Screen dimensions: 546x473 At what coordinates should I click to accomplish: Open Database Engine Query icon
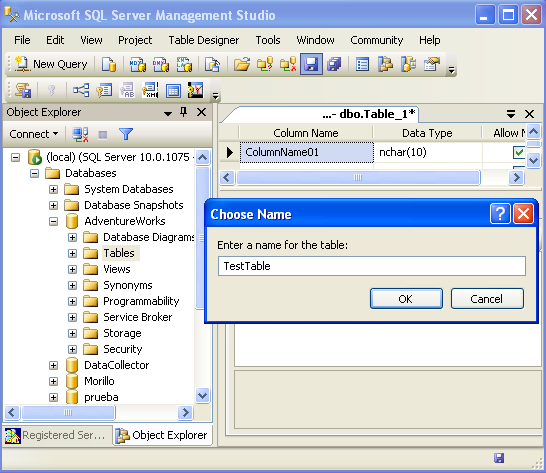(109, 64)
